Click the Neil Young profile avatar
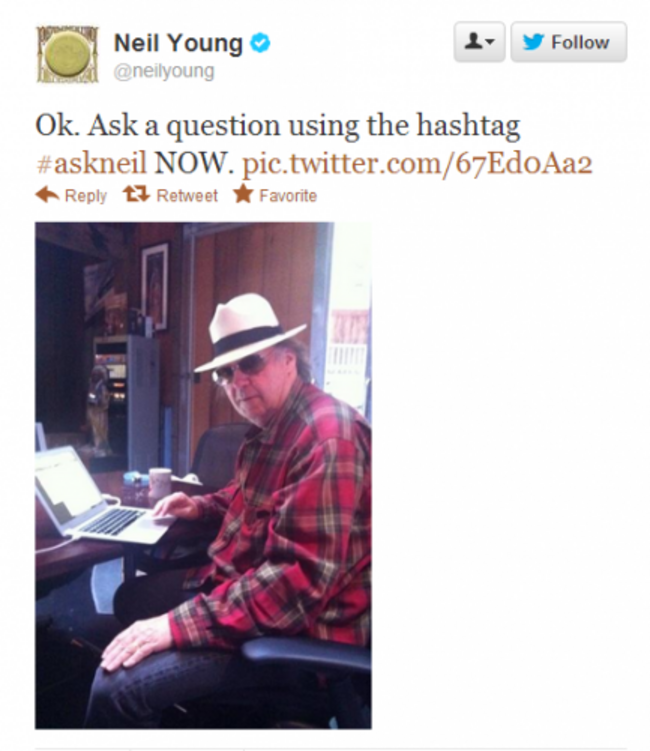The height and width of the screenshot is (751, 650). click(68, 55)
